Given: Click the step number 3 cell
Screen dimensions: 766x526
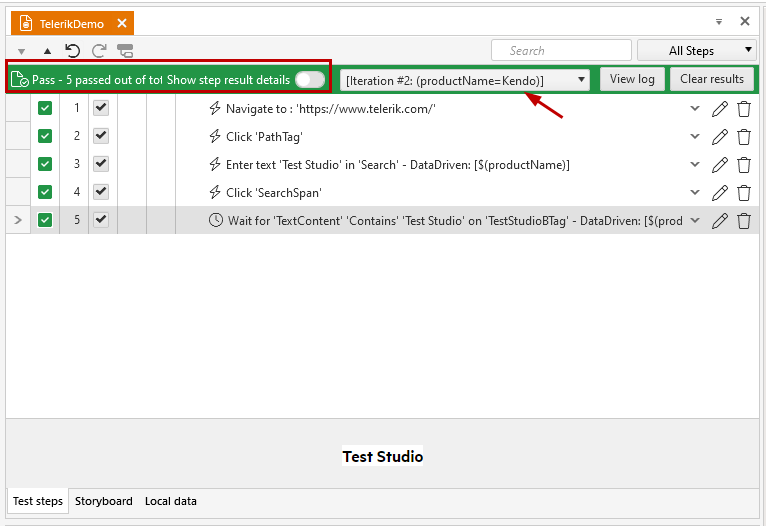Looking at the screenshot, I should click(77, 164).
